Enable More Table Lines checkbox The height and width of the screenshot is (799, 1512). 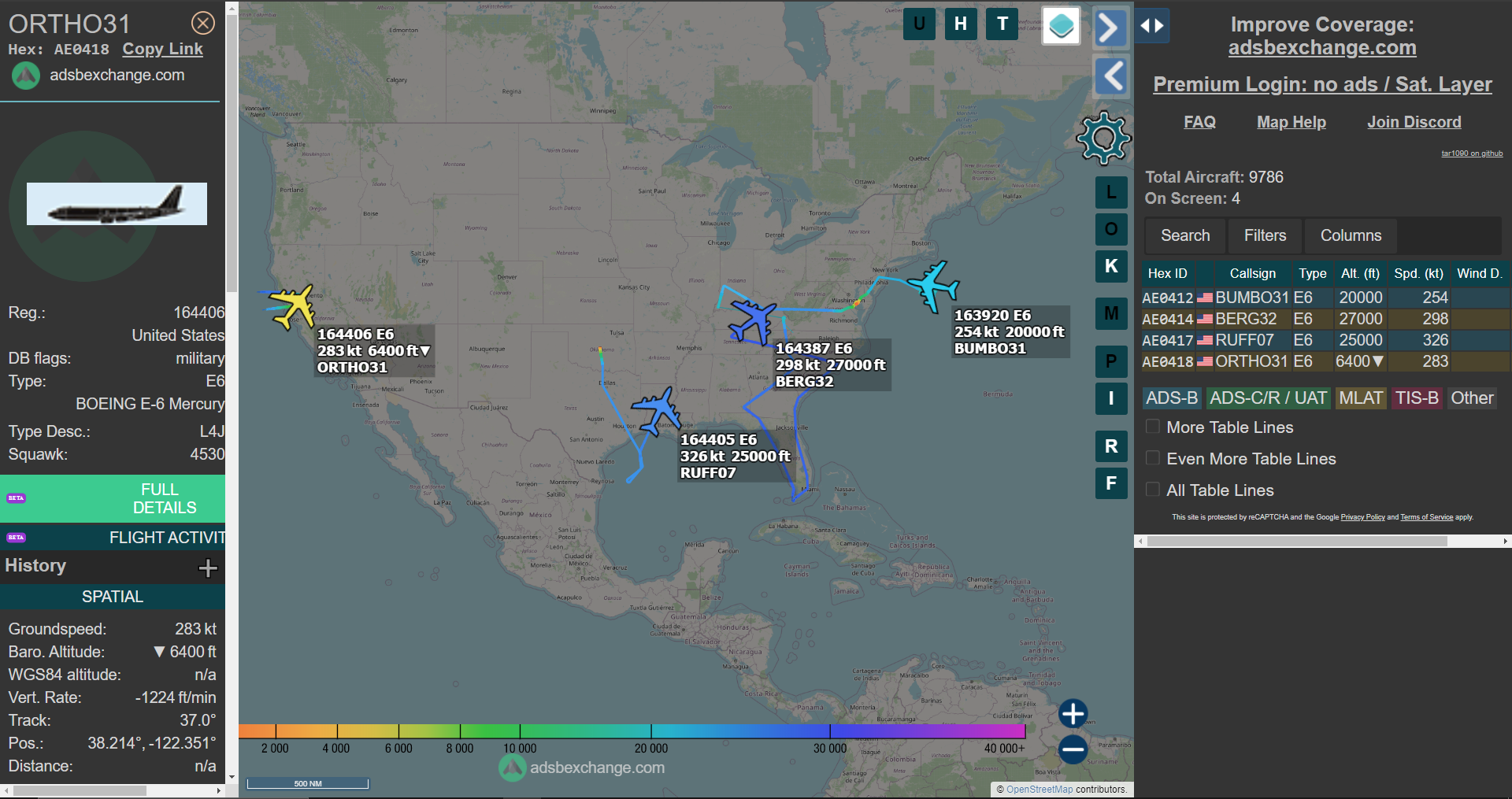[x=1153, y=427]
